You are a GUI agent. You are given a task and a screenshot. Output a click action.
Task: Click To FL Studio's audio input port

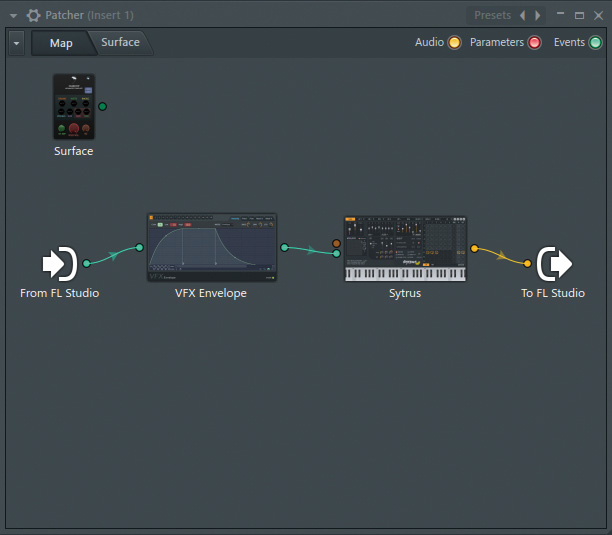(527, 263)
